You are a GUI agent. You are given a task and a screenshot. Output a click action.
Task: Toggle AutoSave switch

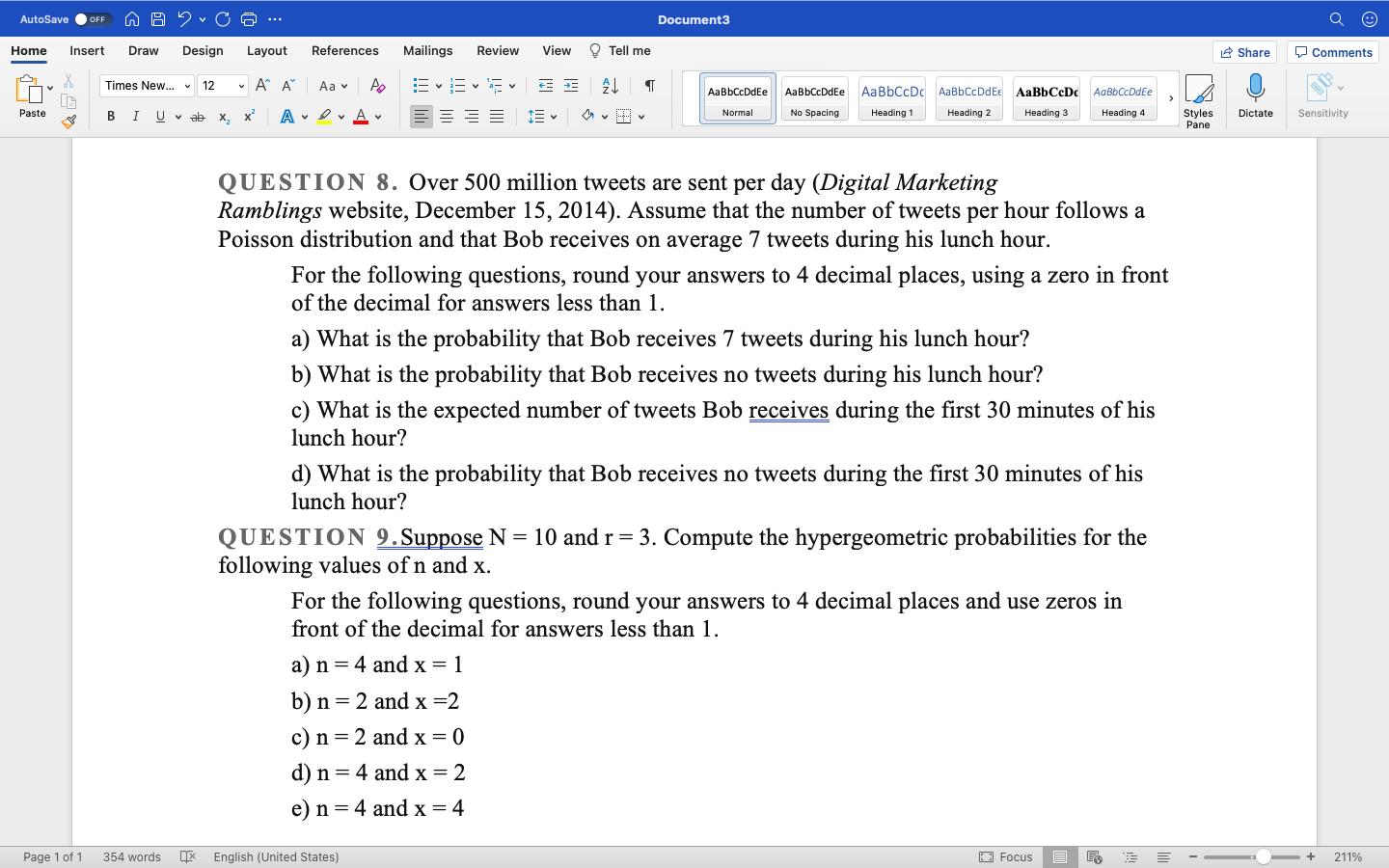coord(94,19)
